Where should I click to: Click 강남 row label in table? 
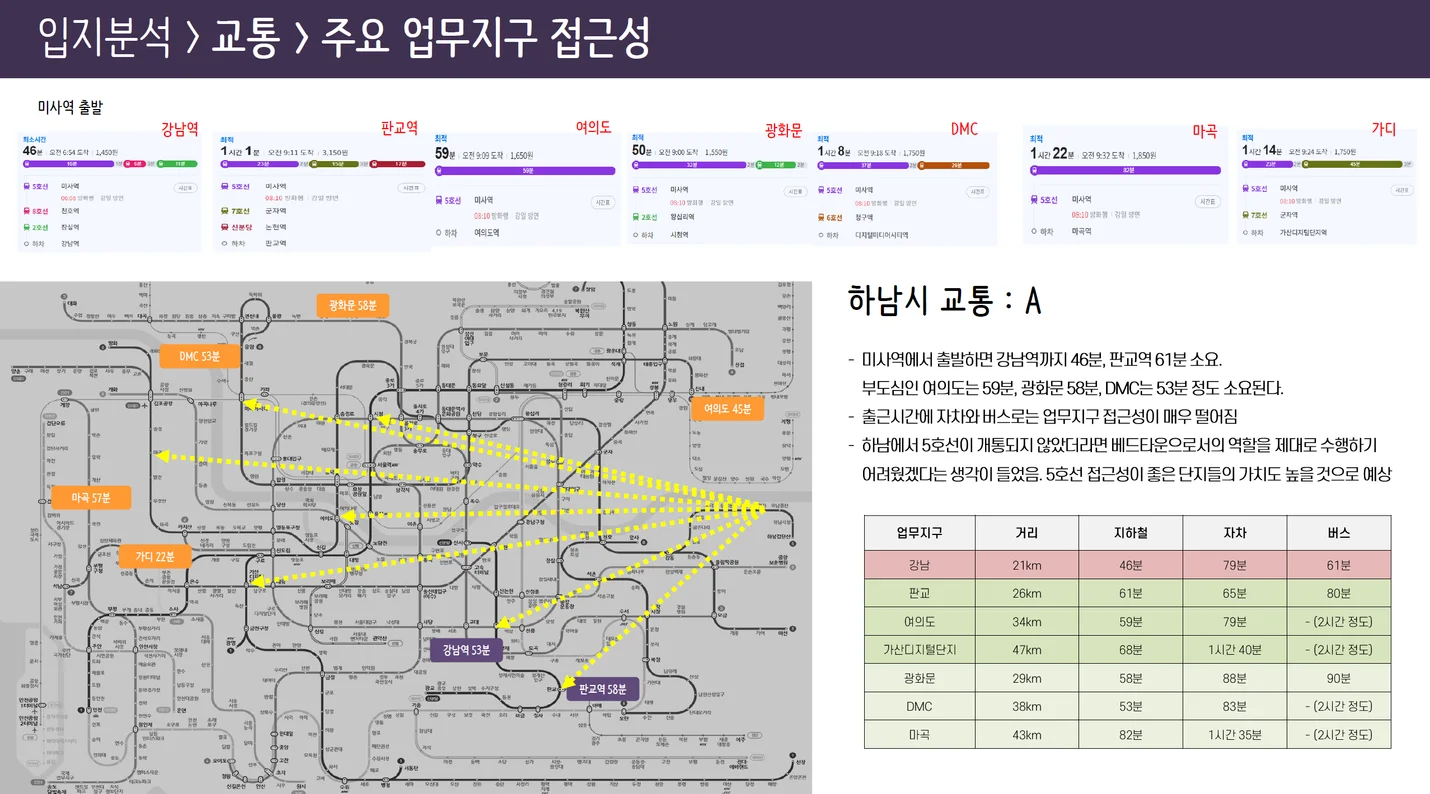(919, 565)
